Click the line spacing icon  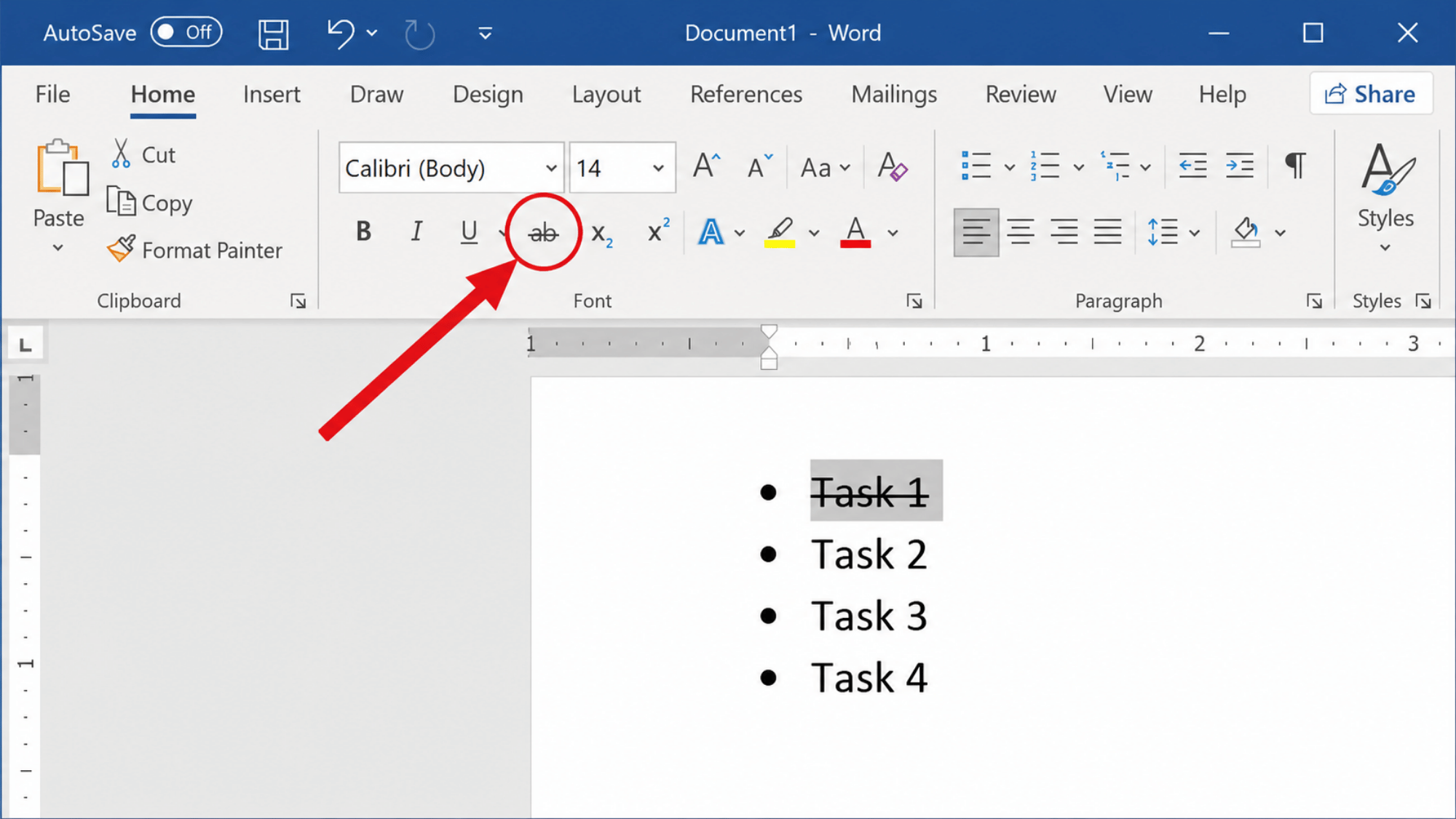pos(1163,232)
